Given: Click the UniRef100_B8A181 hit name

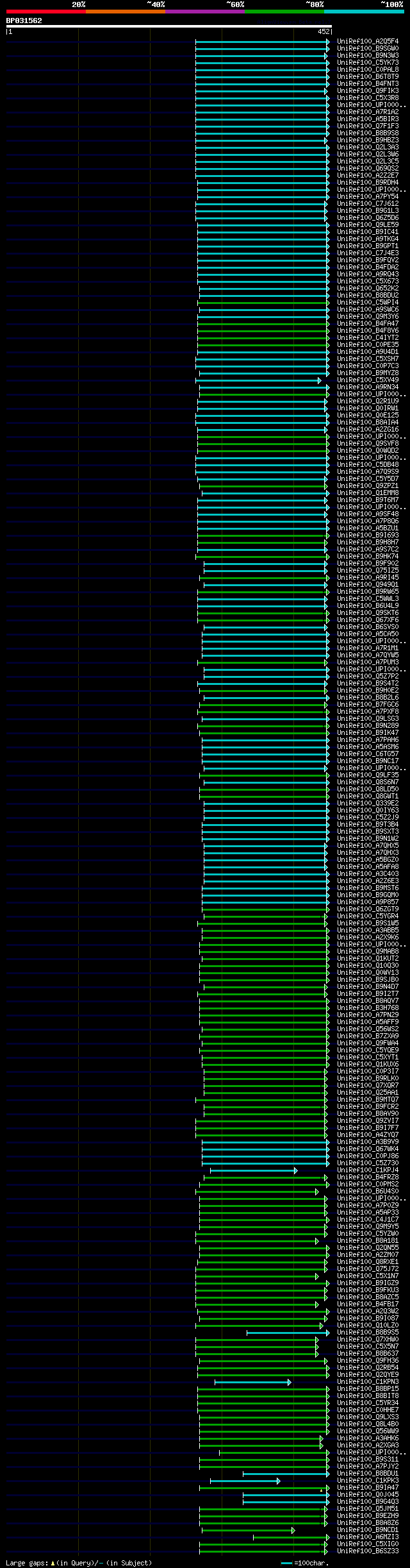Looking at the screenshot, I should tap(368, 1241).
